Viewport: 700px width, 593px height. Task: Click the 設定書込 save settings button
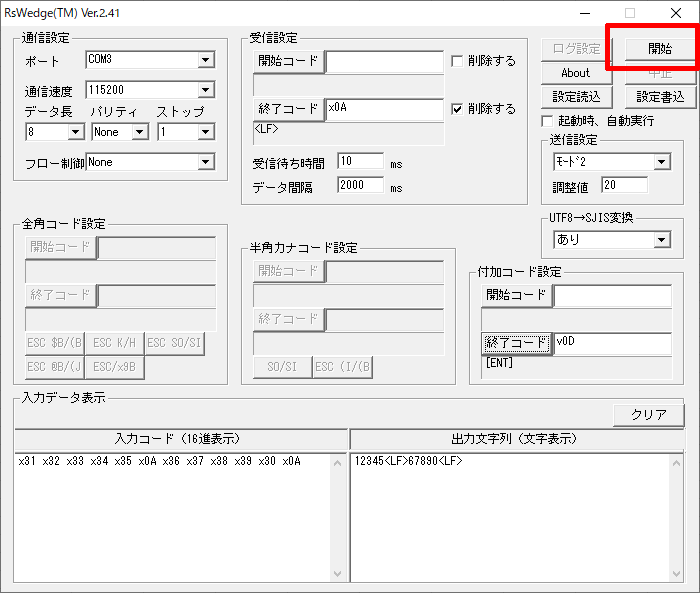[660, 97]
